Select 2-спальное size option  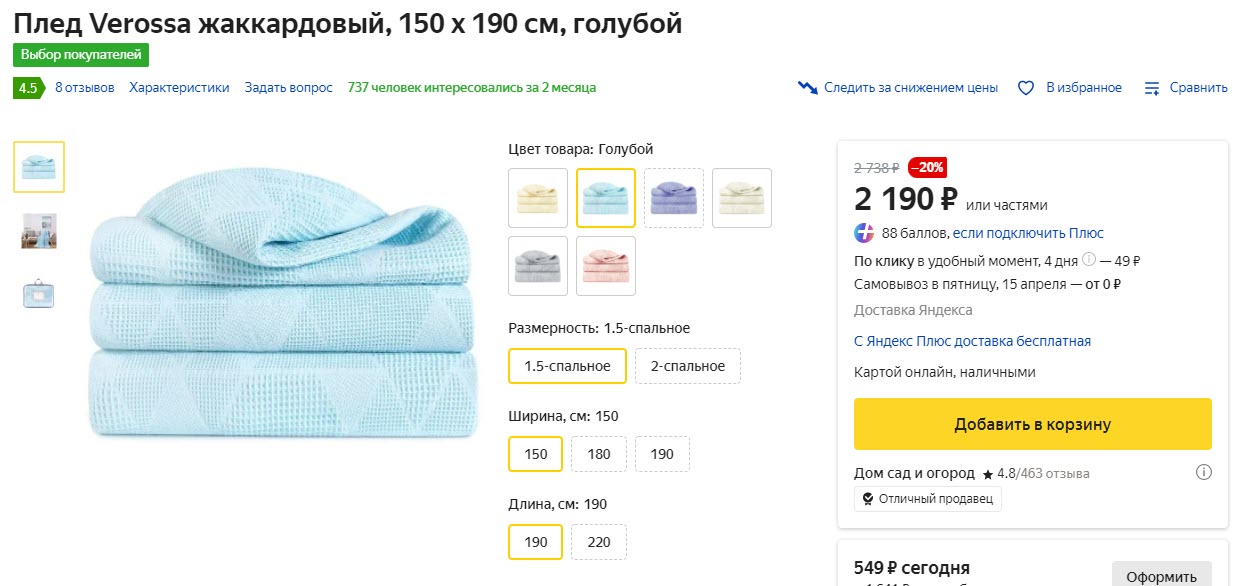tap(687, 366)
